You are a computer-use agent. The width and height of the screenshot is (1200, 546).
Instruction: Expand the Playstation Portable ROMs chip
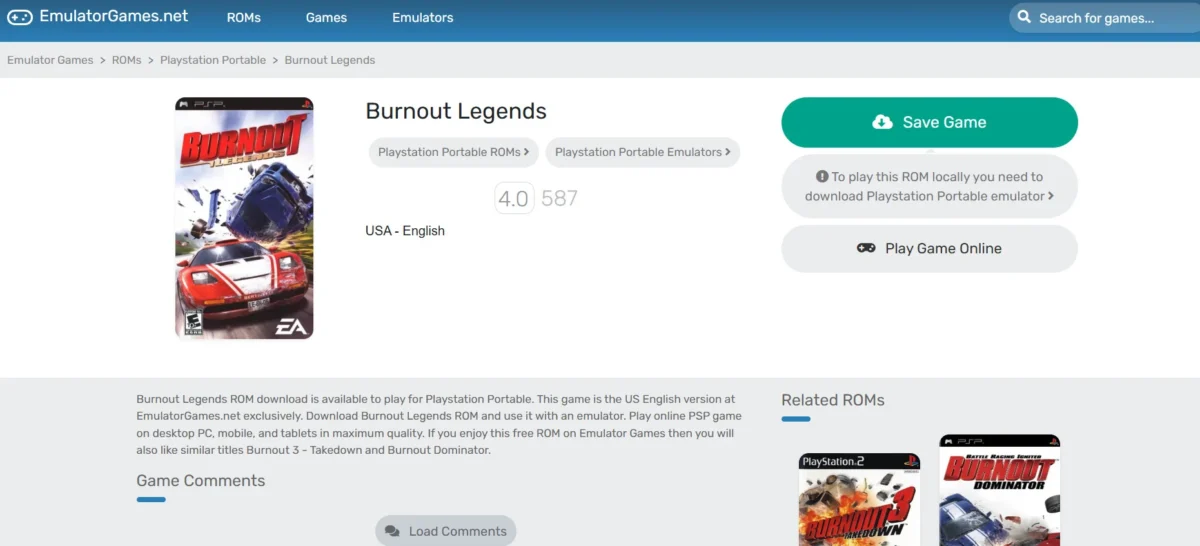(x=454, y=152)
